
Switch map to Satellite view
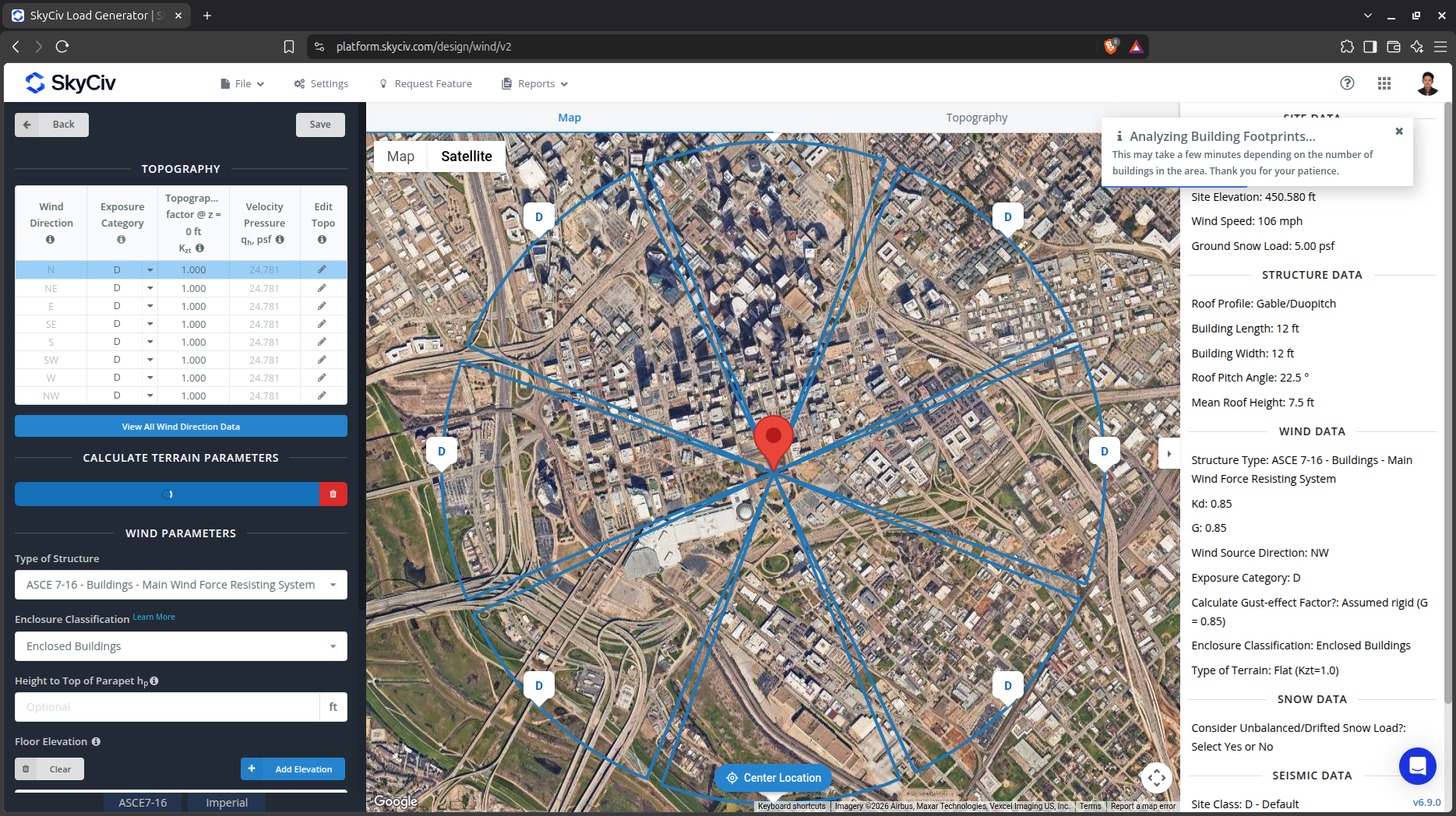[x=467, y=157]
